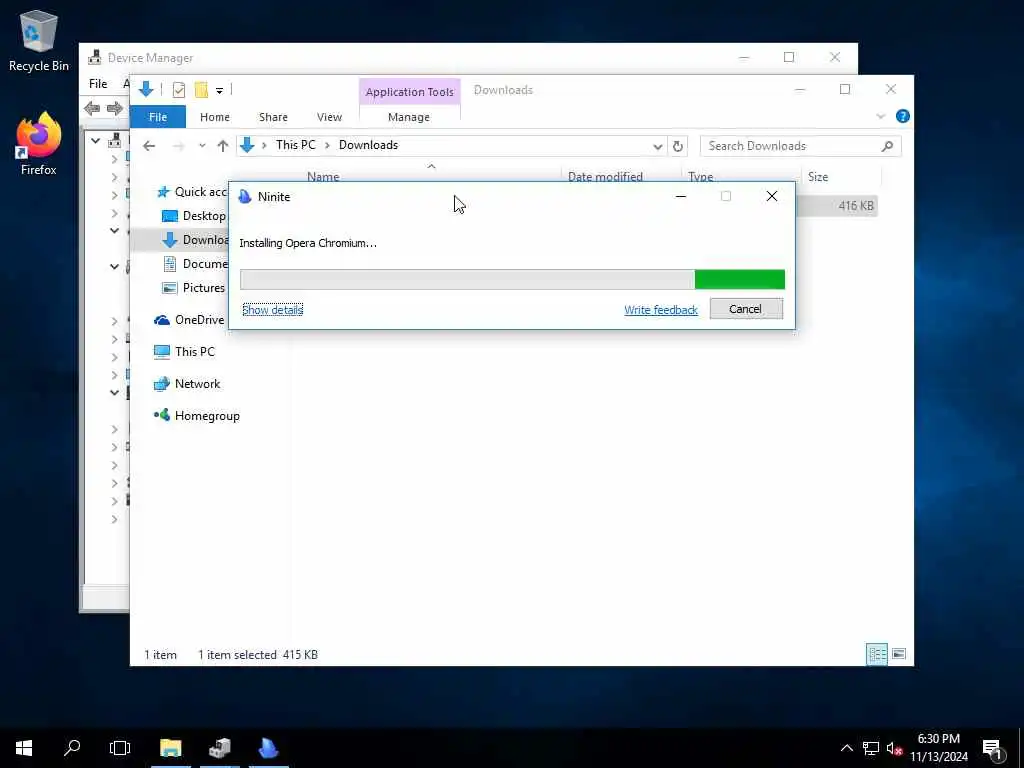Click the search magnifier in Search Downloads

(887, 146)
